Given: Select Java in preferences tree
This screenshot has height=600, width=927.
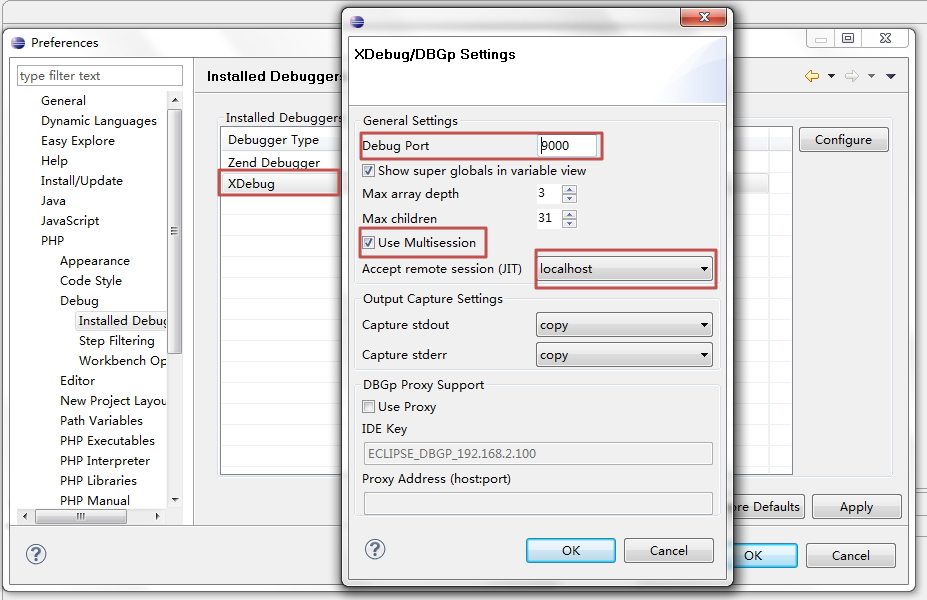Looking at the screenshot, I should (x=53, y=201).
